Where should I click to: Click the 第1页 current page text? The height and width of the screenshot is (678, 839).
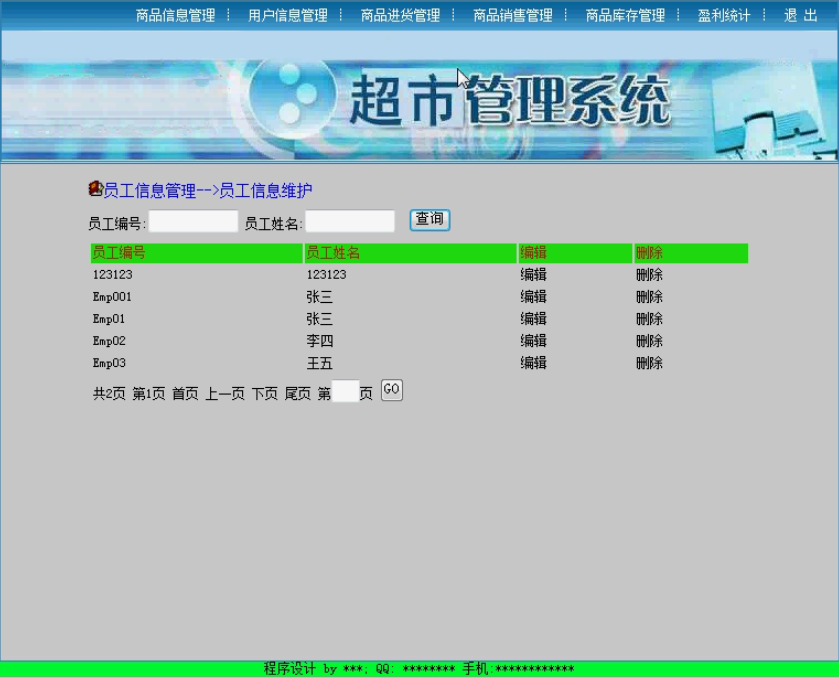point(149,394)
